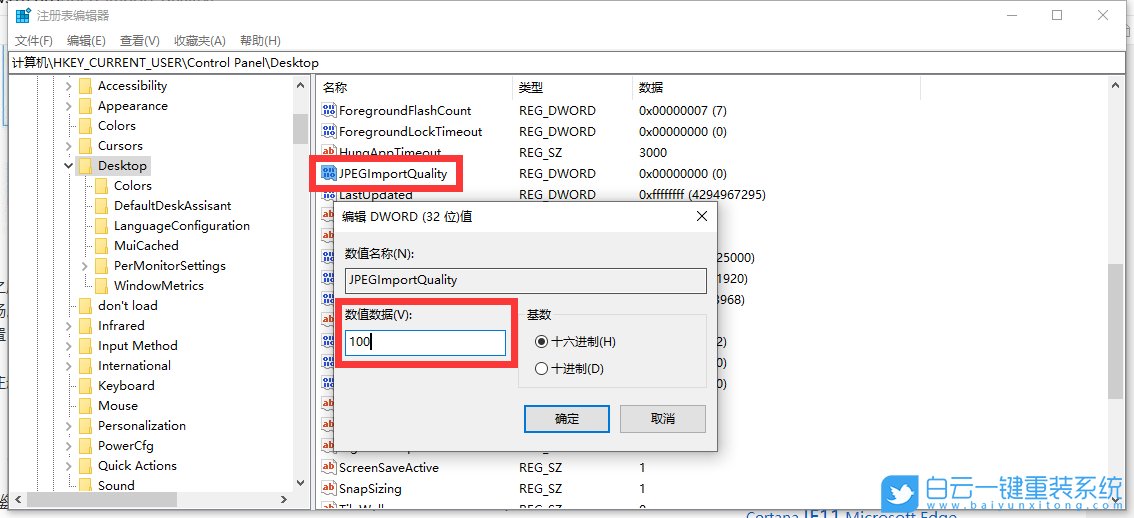This screenshot has height=518, width=1134.
Task: Click the MuiCached folder icon
Action: (x=101, y=245)
